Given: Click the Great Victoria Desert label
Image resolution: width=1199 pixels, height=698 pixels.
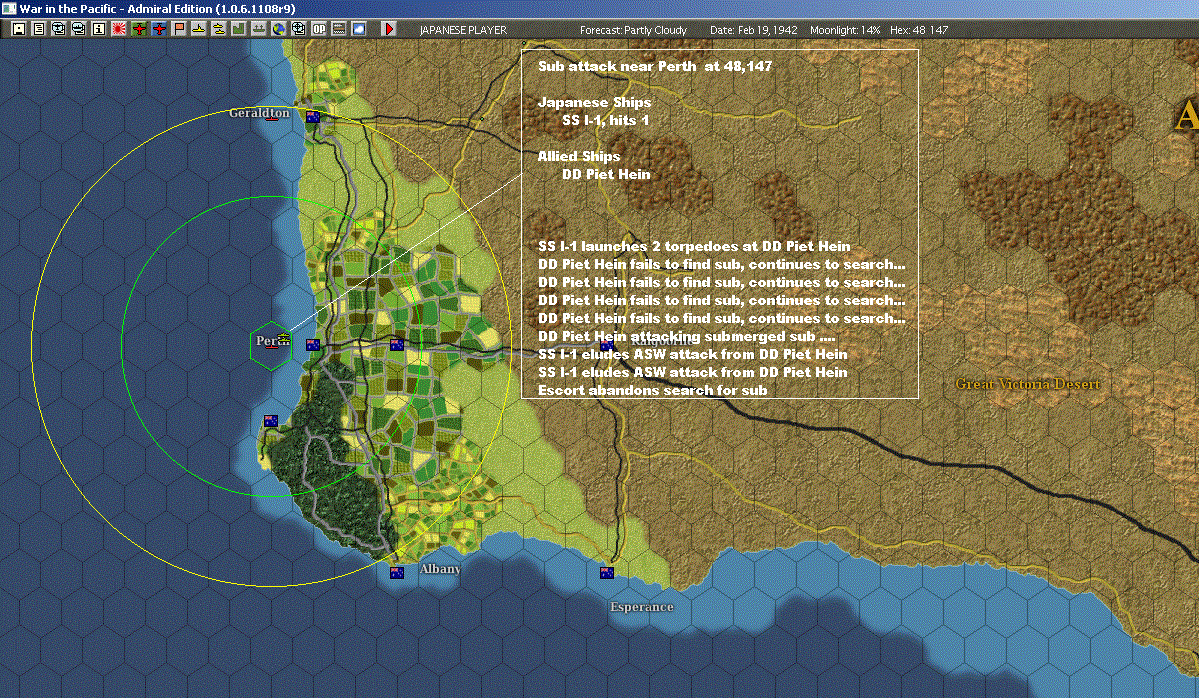Looking at the screenshot, I should pyautogui.click(x=1028, y=384).
